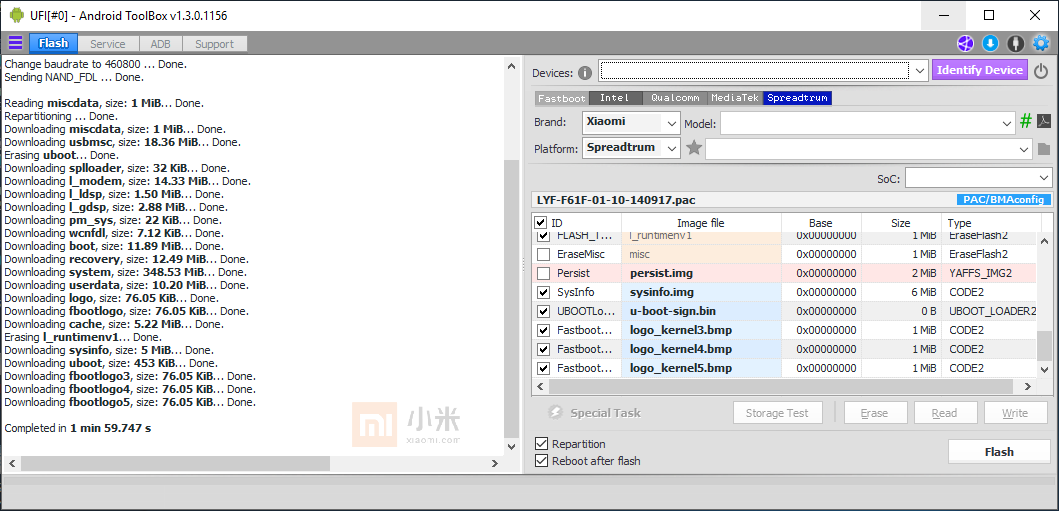
Task: Click the Android ToolBox app icon in the title bar
Action: click(x=16, y=15)
